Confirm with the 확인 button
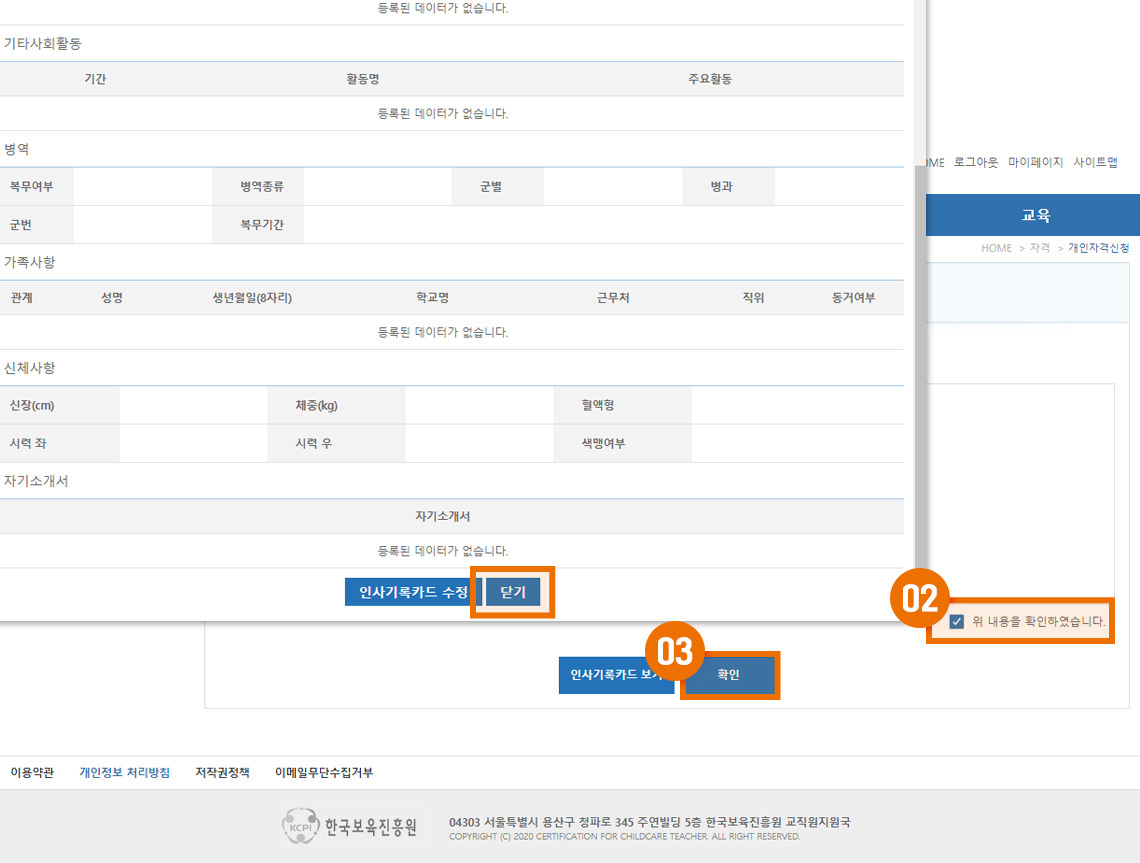Screen dimensions: 1140x863 (x=728, y=675)
